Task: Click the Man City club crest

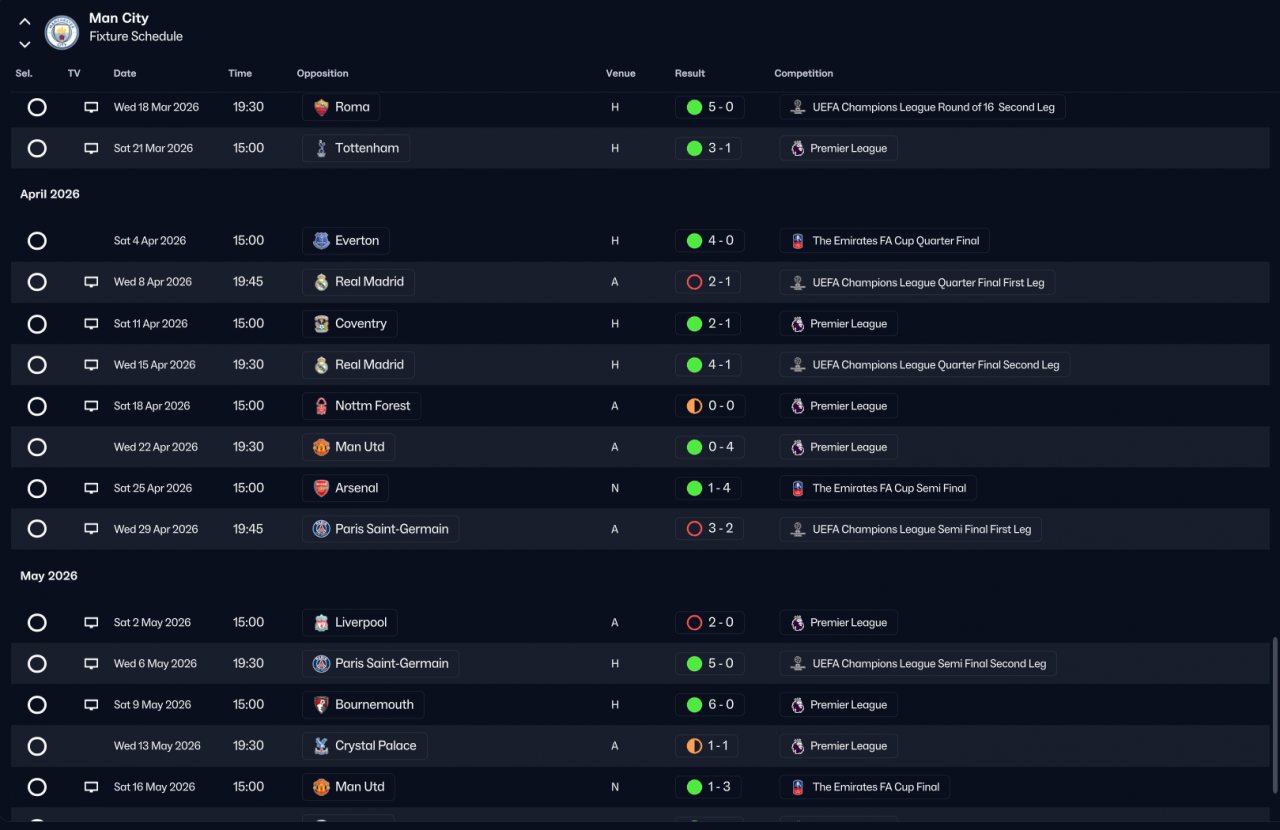Action: (62, 32)
